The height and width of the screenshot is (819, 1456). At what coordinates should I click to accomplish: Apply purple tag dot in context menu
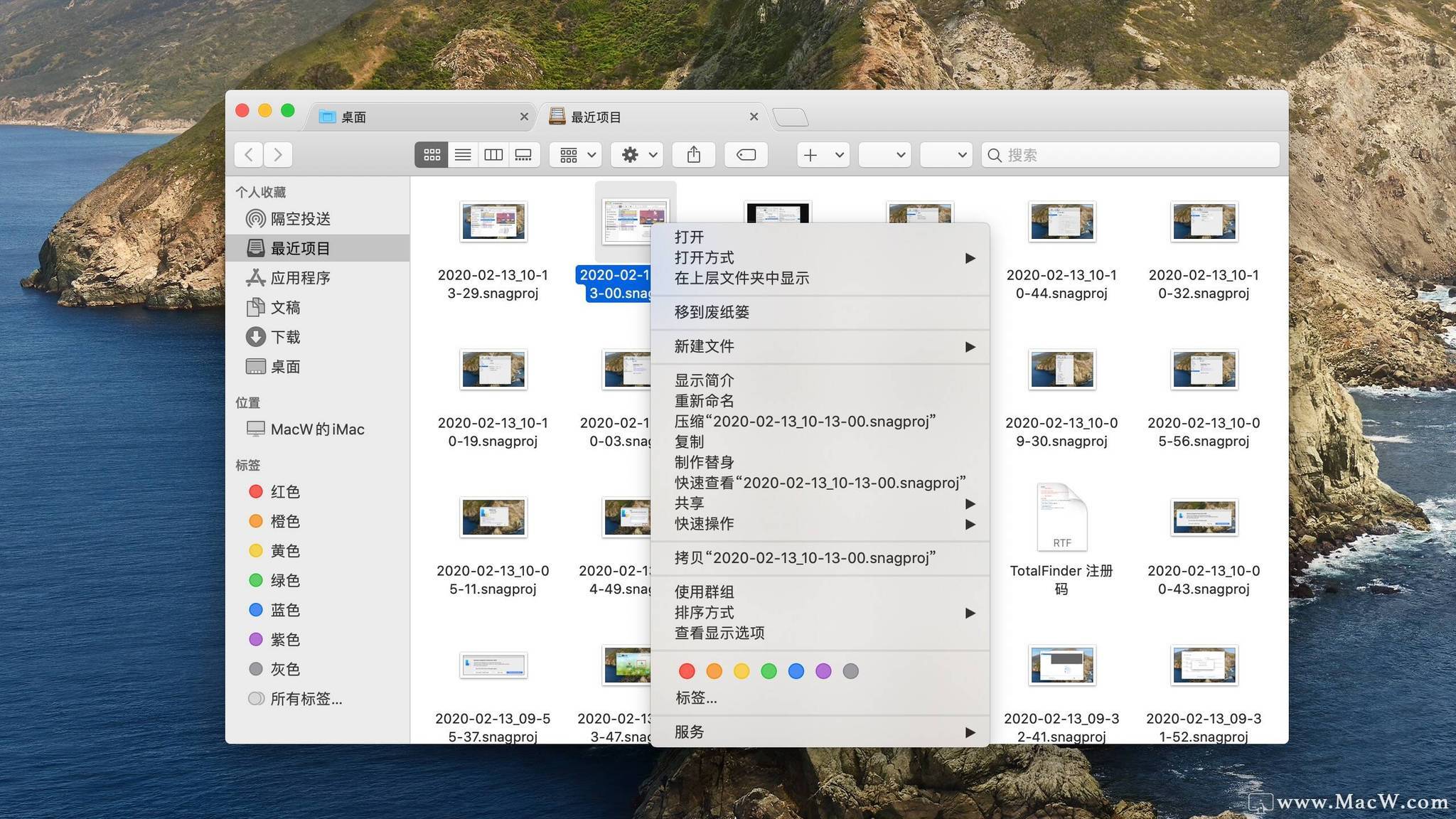823,671
